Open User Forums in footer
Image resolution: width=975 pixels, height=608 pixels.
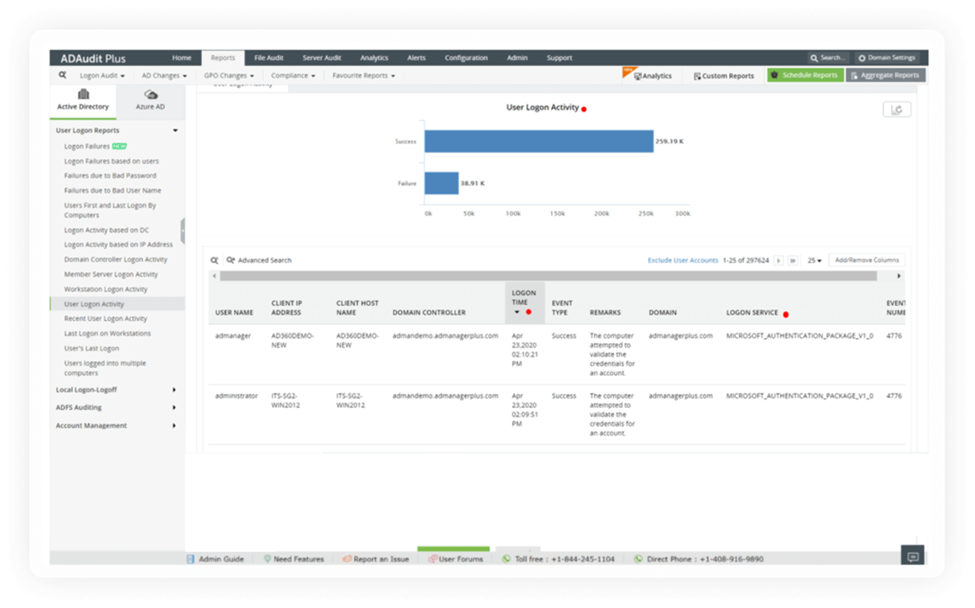click(455, 559)
